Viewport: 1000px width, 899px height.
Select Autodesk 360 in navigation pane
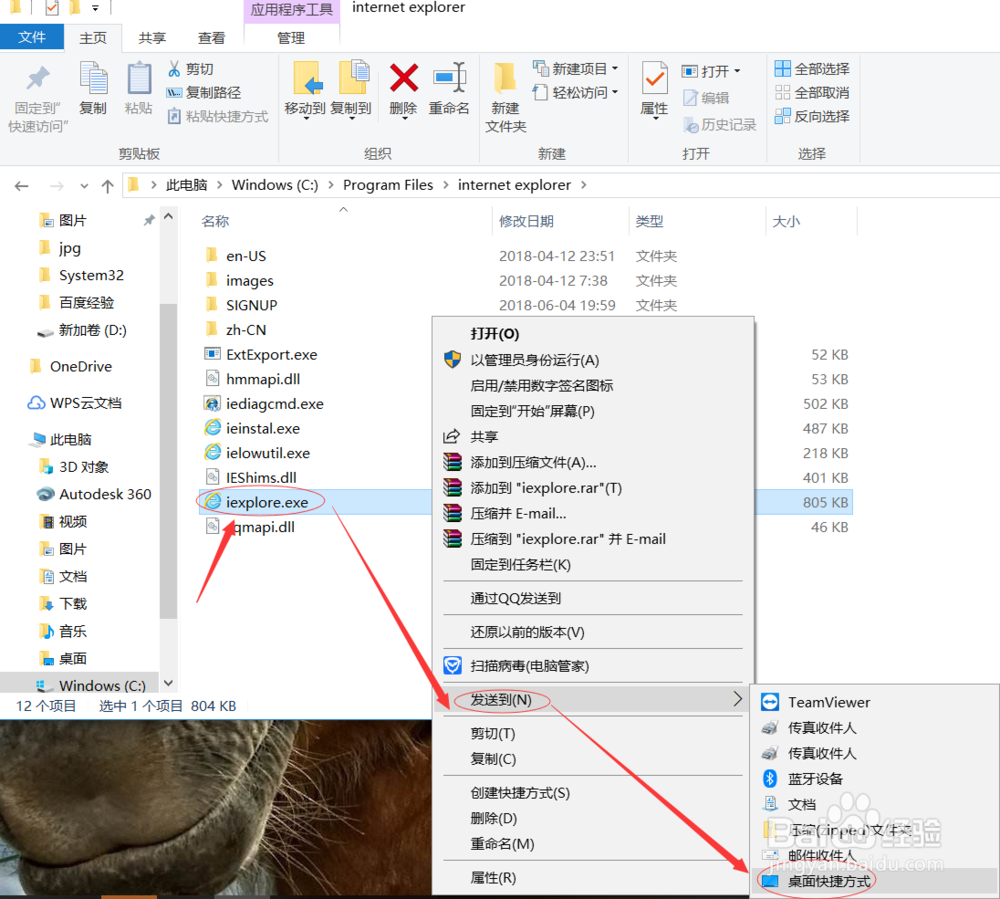point(94,494)
